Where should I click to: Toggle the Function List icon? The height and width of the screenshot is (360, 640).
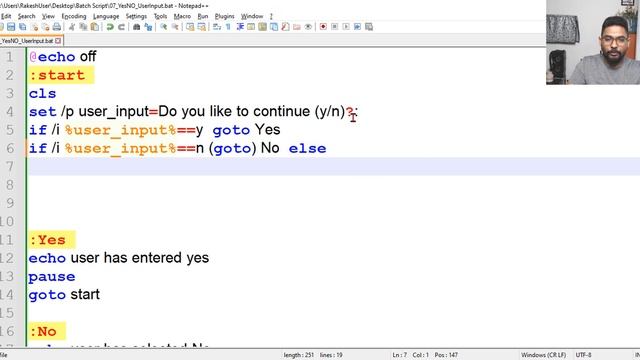click(285, 27)
